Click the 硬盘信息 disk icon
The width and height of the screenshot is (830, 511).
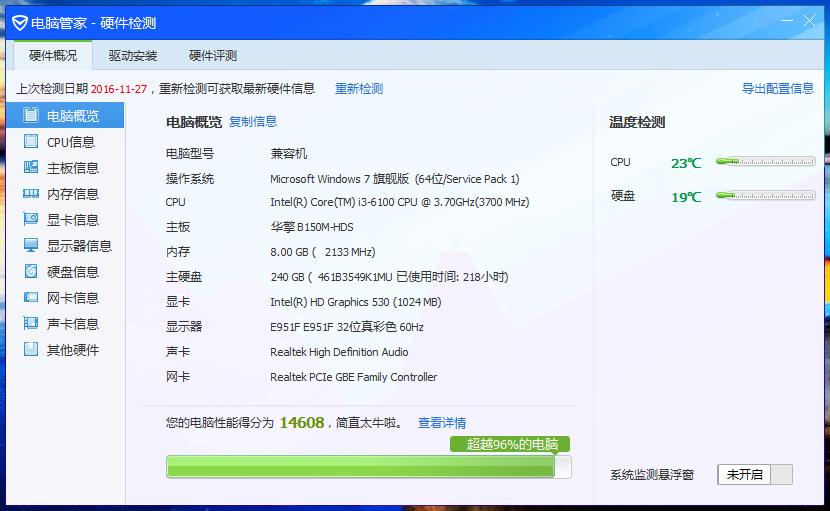31,271
